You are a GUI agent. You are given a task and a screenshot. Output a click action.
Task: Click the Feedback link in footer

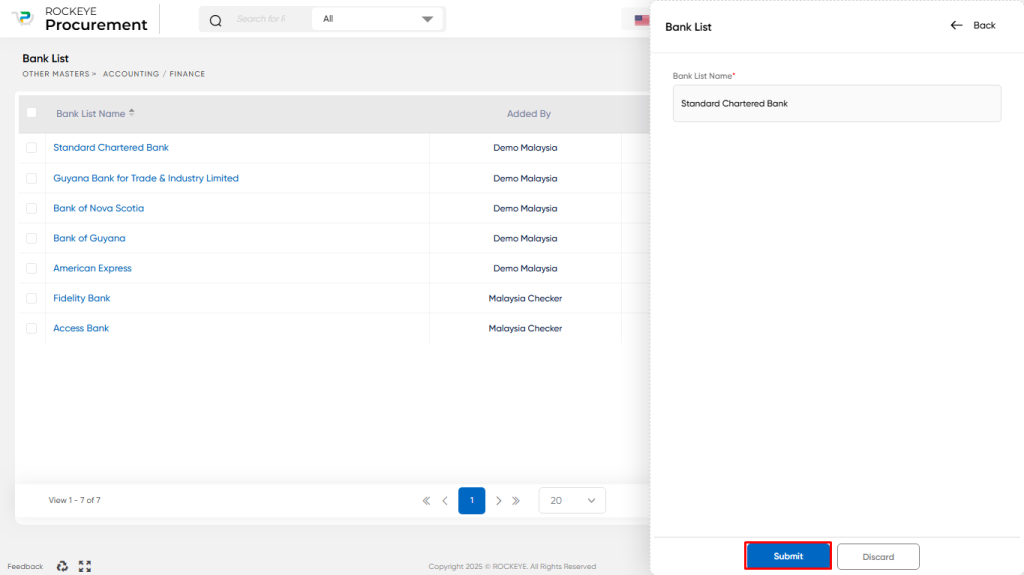click(x=25, y=567)
